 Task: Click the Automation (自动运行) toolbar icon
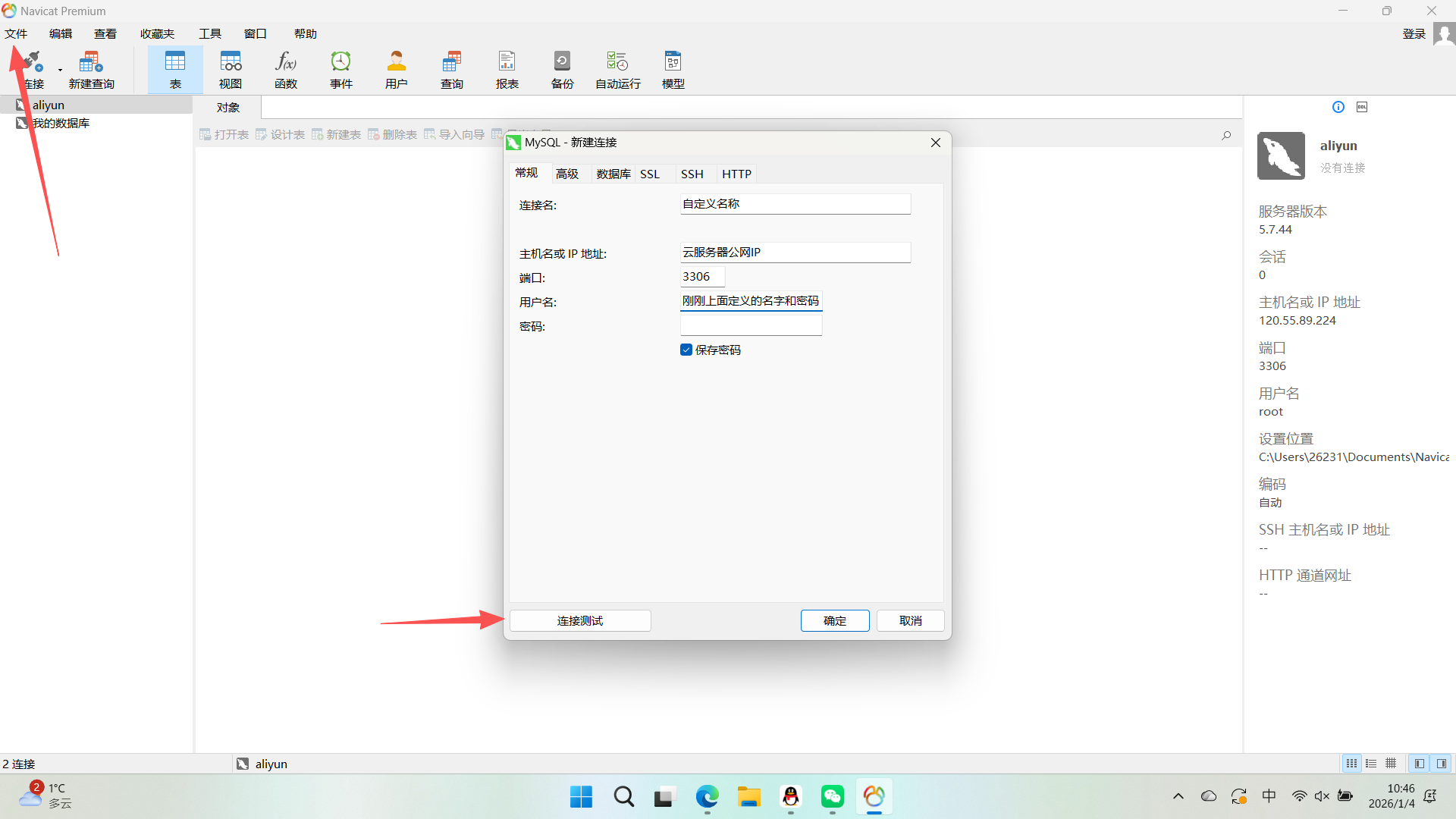pos(617,68)
